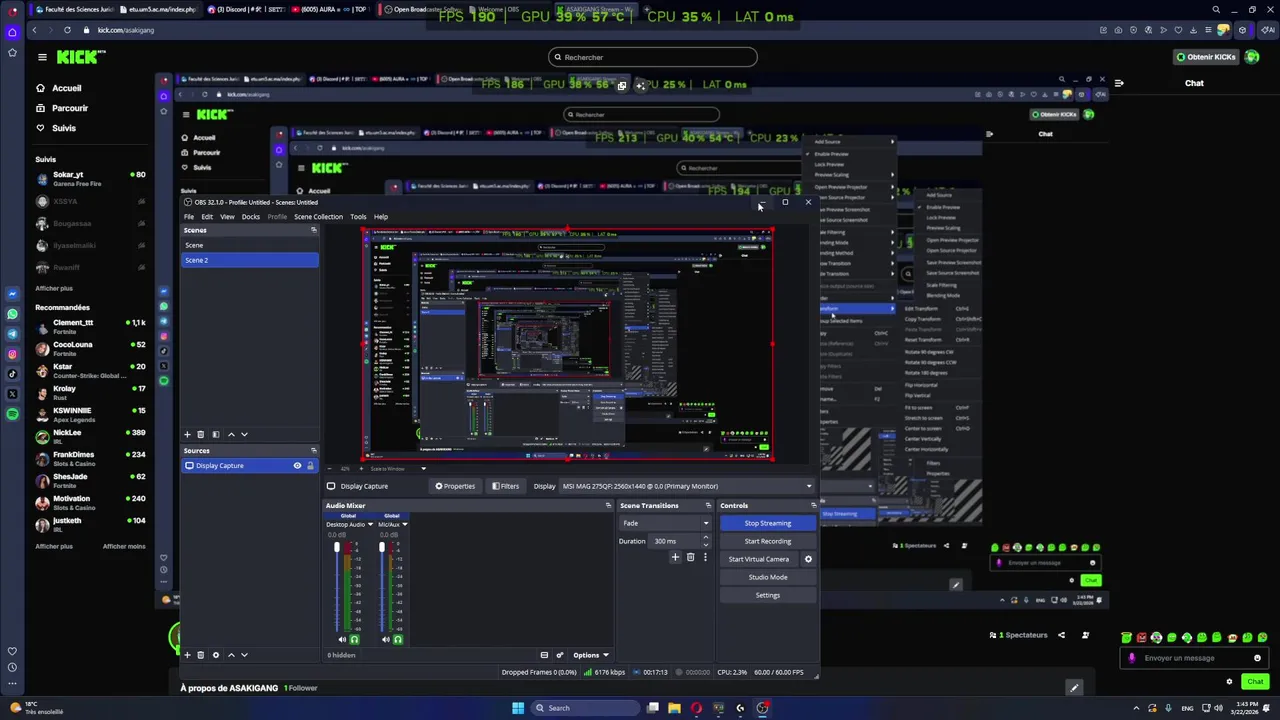Image resolution: width=1280 pixels, height=720 pixels.
Task: Open the Kick hamburger menu
Action: pos(42,57)
